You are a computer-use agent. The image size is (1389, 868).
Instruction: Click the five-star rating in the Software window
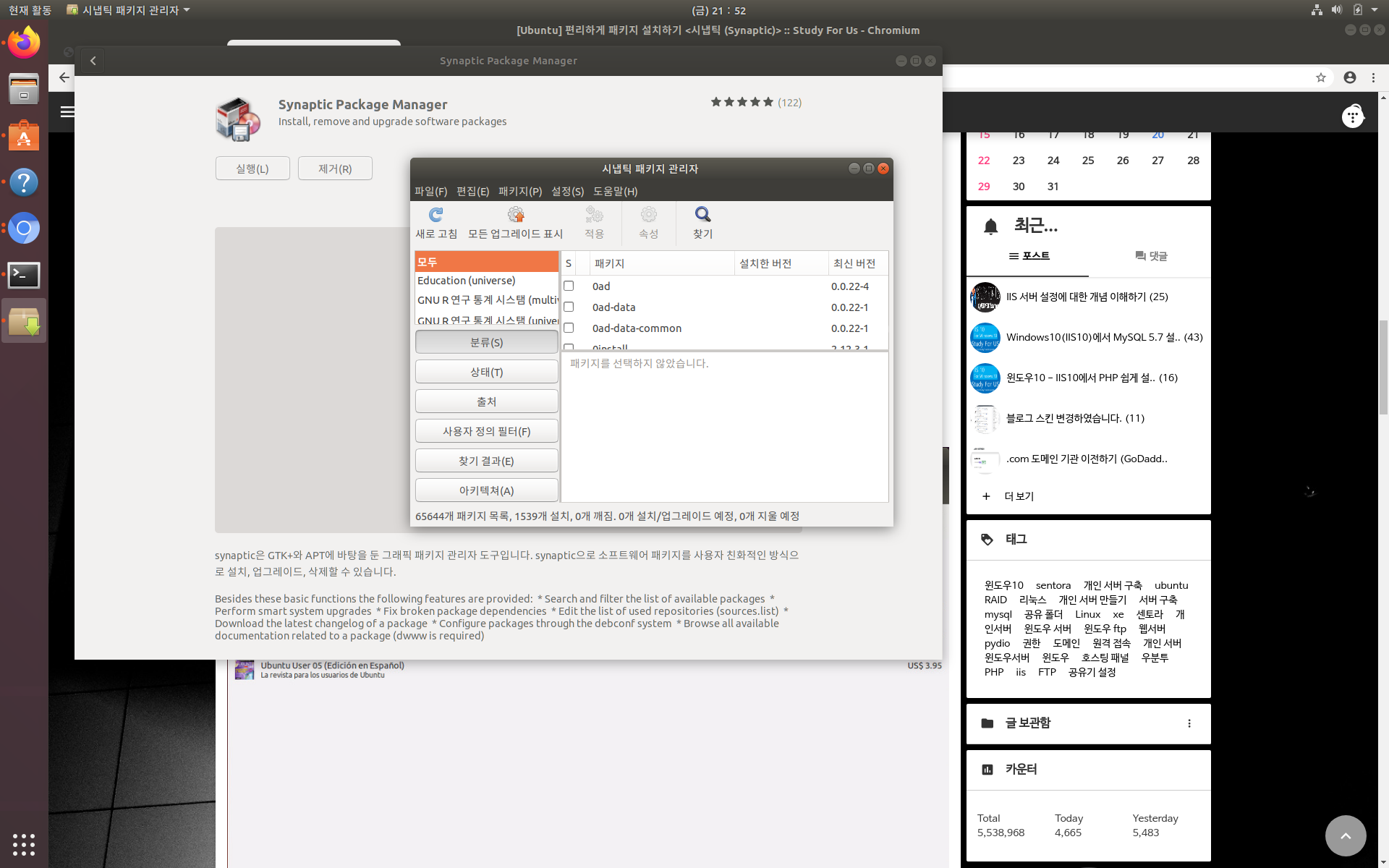[742, 102]
